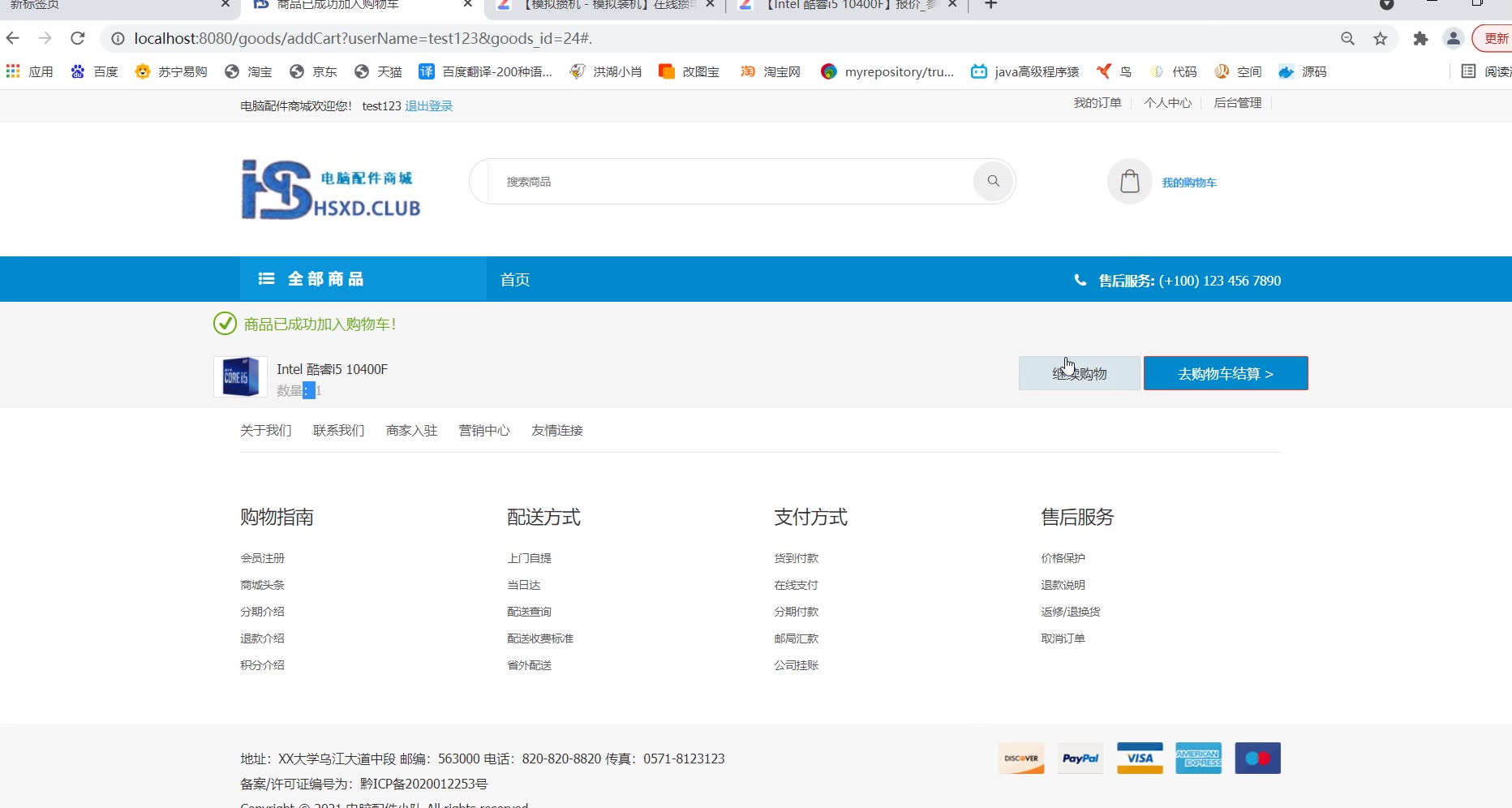Open the 联系我们 footer link
1512x808 pixels.
coord(339,431)
